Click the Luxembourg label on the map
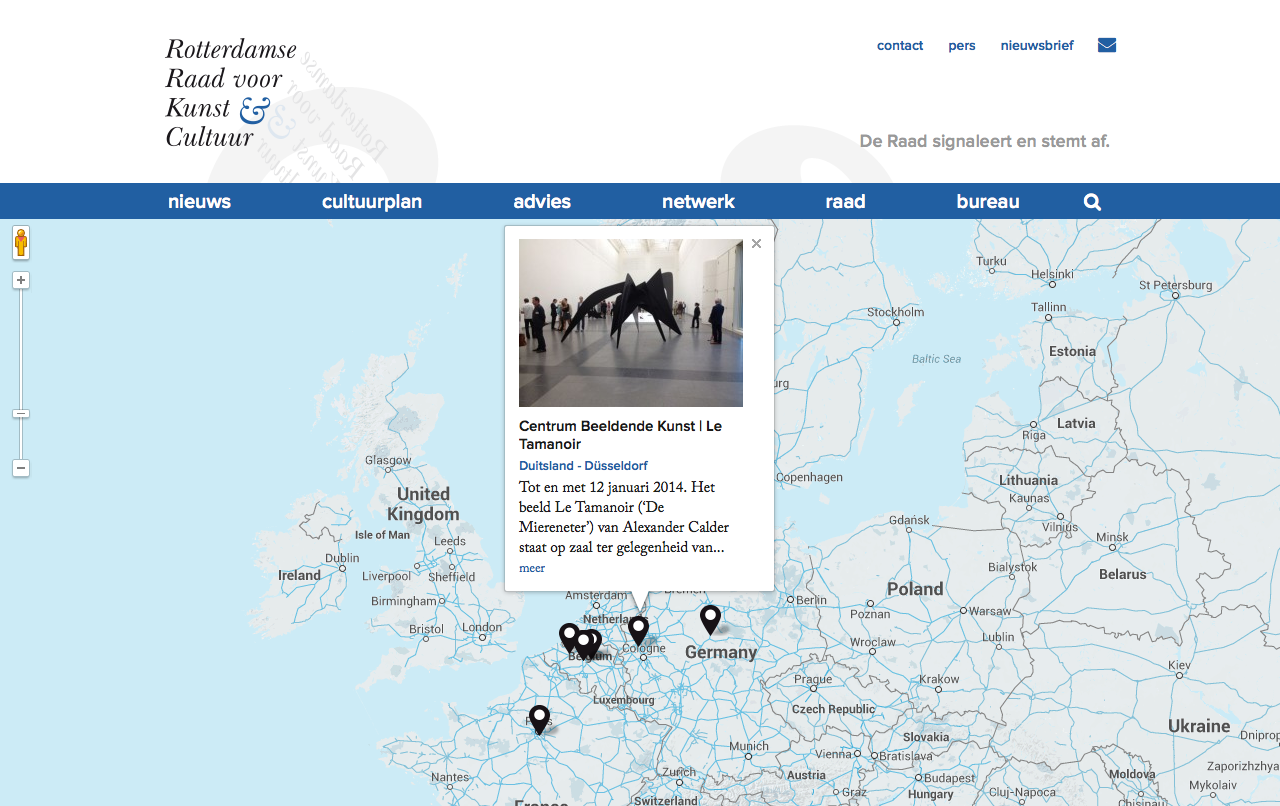1280x806 pixels. point(623,700)
